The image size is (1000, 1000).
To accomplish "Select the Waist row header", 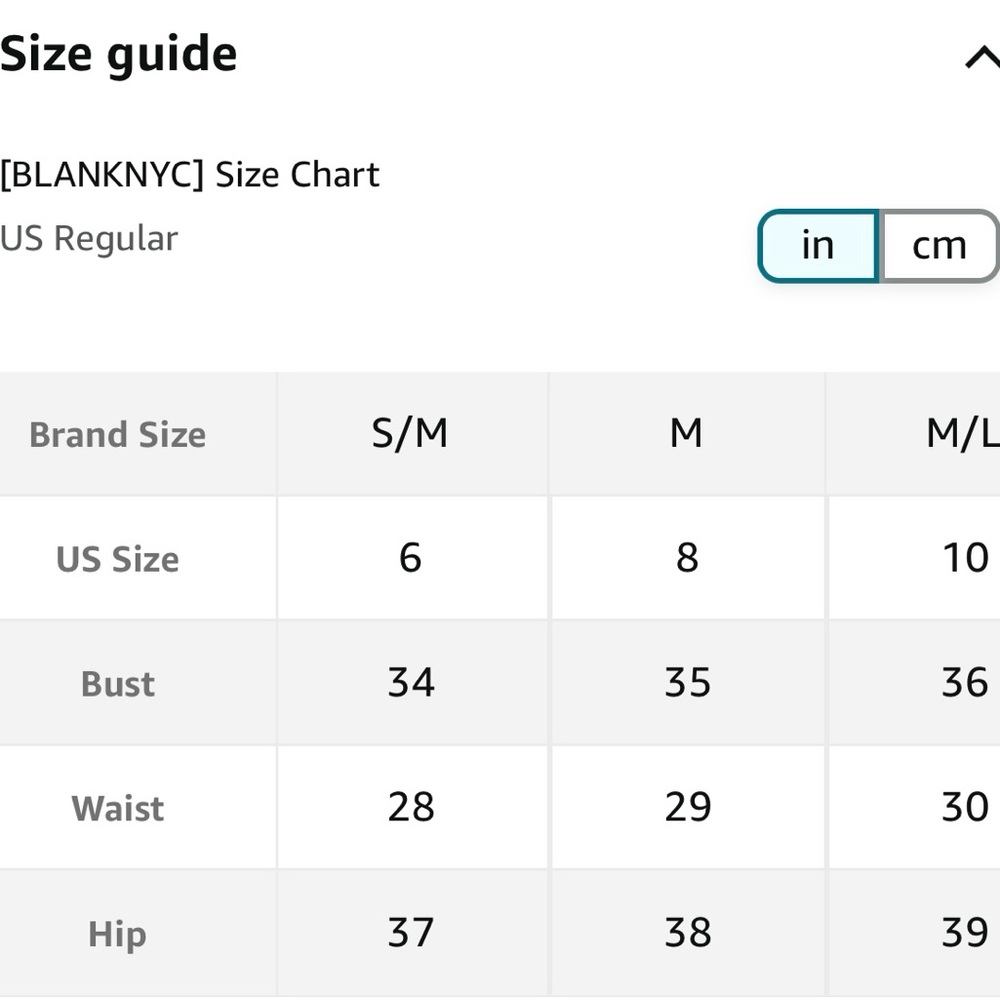I will [118, 808].
